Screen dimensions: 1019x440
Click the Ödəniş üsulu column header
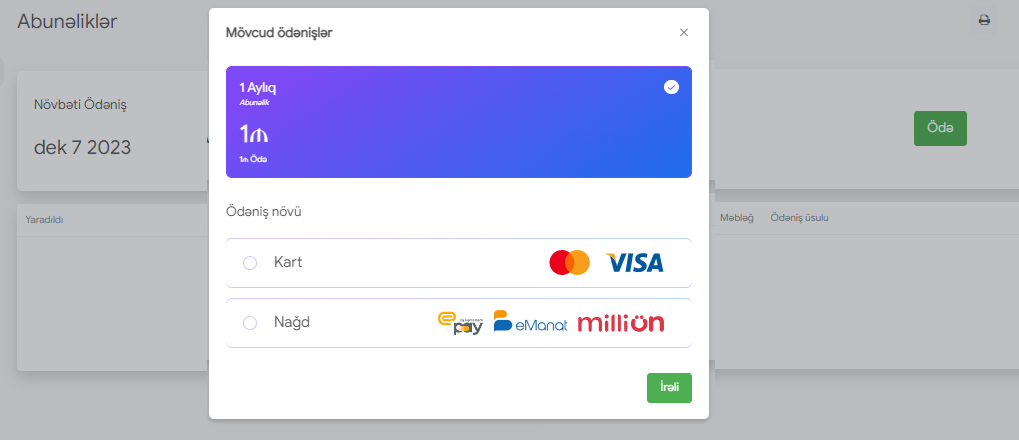point(799,218)
